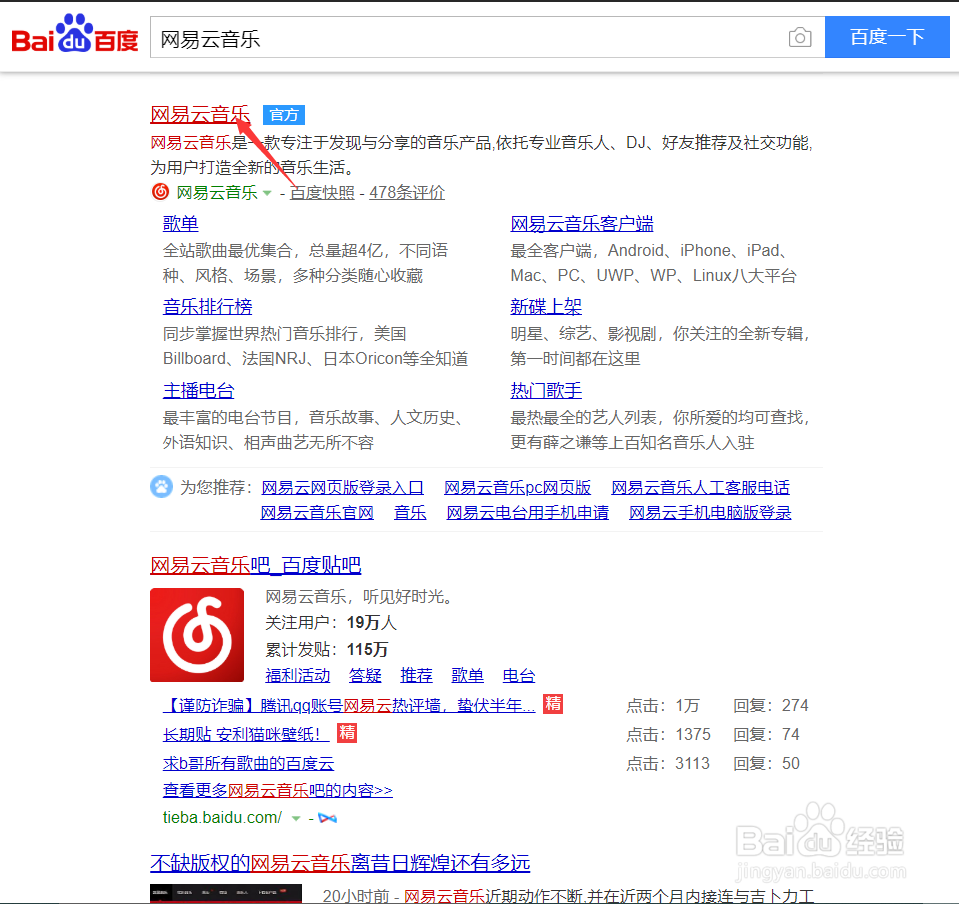959x904 pixels.
Task: Open the 歌单 tieba section link
Action: click(x=468, y=676)
